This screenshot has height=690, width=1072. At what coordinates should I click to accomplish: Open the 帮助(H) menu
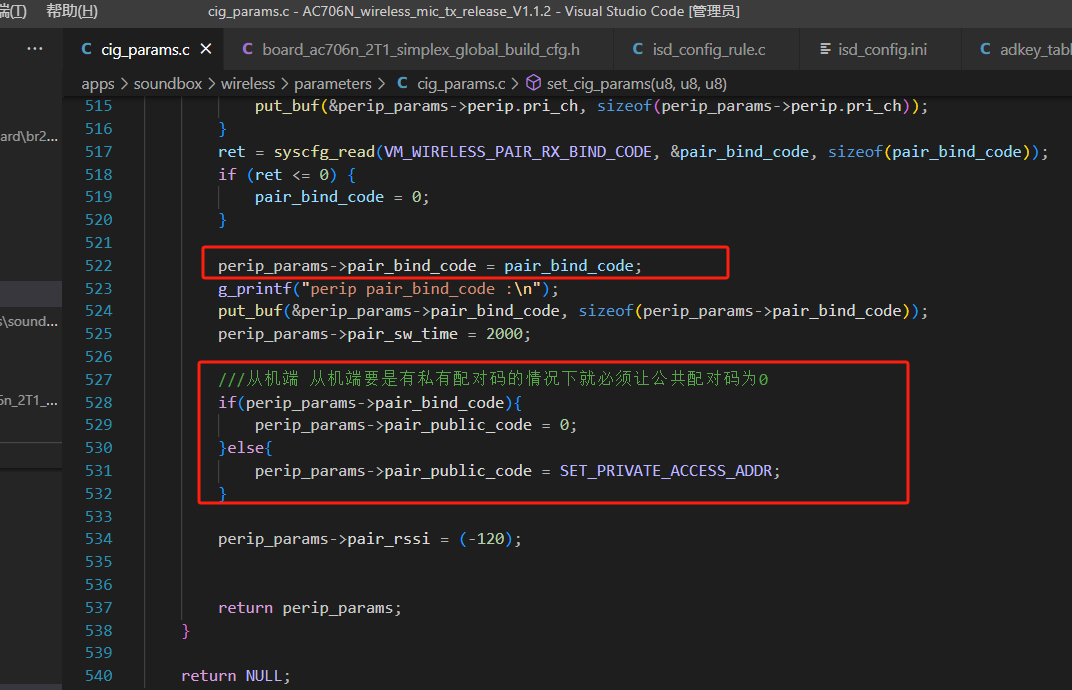72,11
